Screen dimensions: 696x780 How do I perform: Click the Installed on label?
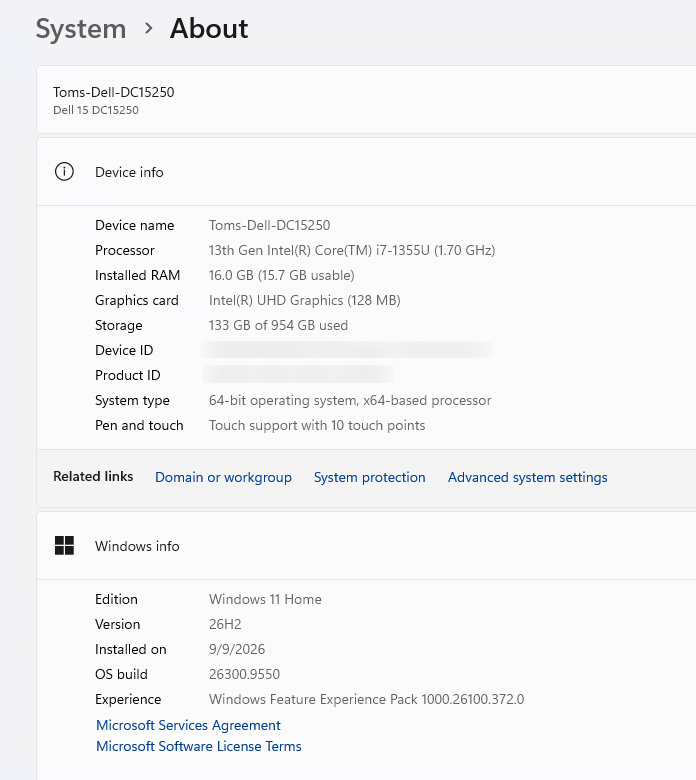[x=131, y=649]
